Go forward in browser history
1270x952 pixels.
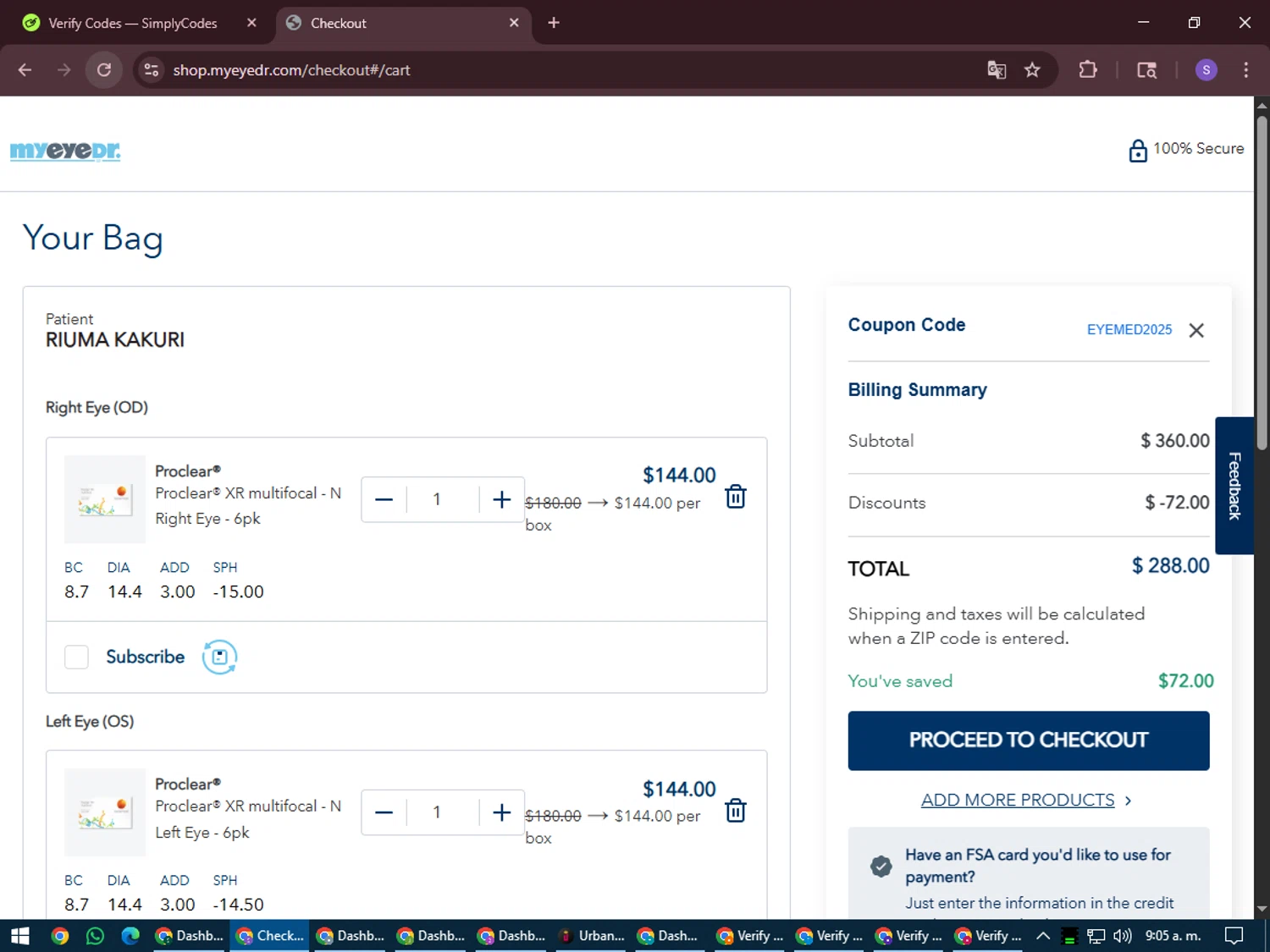[x=63, y=70]
